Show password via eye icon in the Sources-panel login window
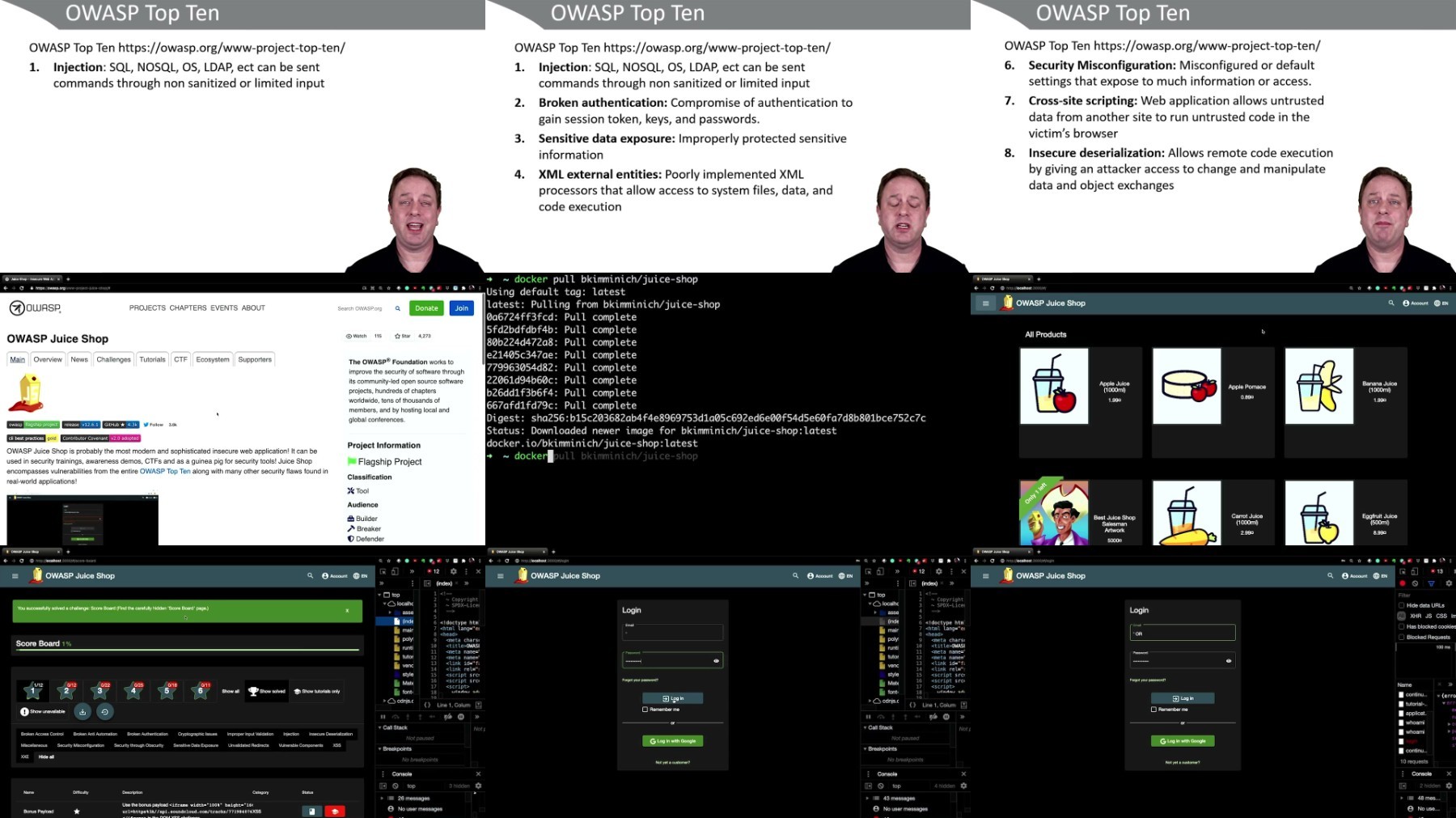1456x818 pixels. click(716, 661)
